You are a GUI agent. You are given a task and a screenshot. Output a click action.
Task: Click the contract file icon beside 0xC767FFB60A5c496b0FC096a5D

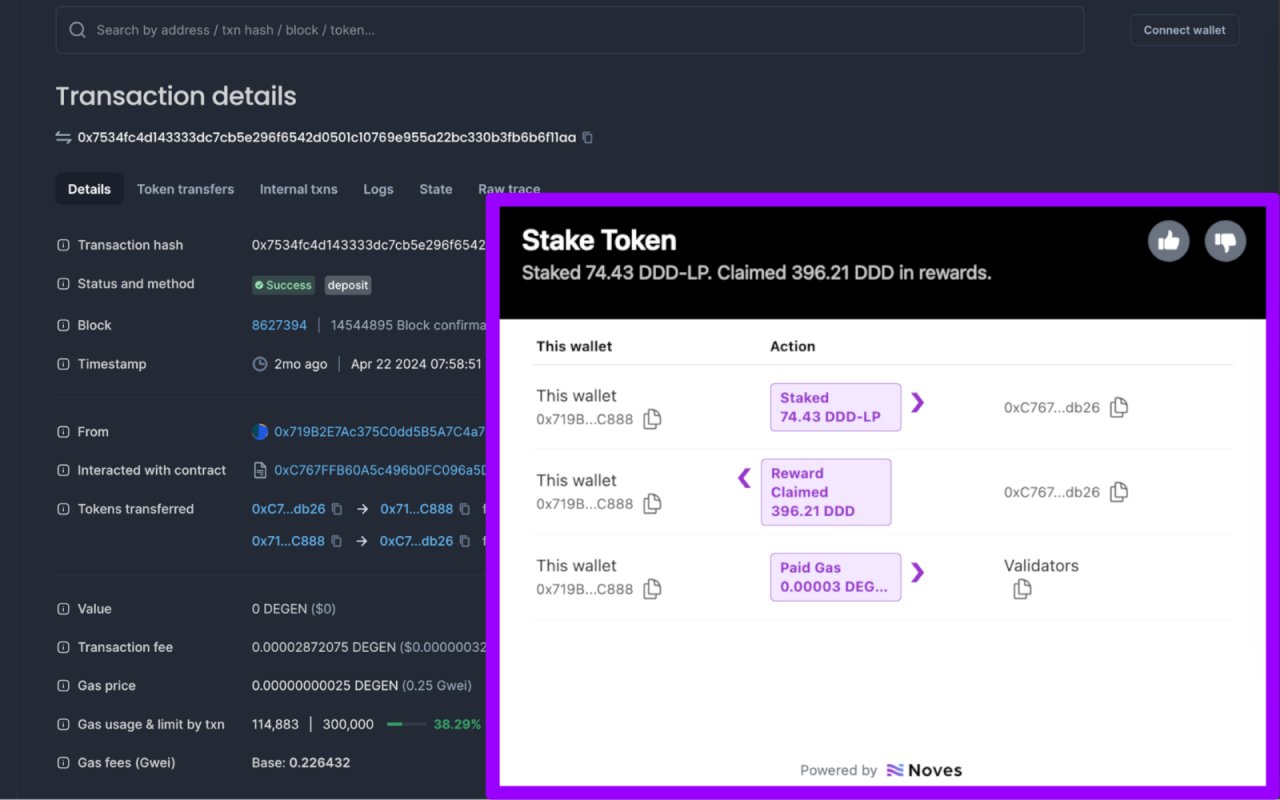coord(260,470)
